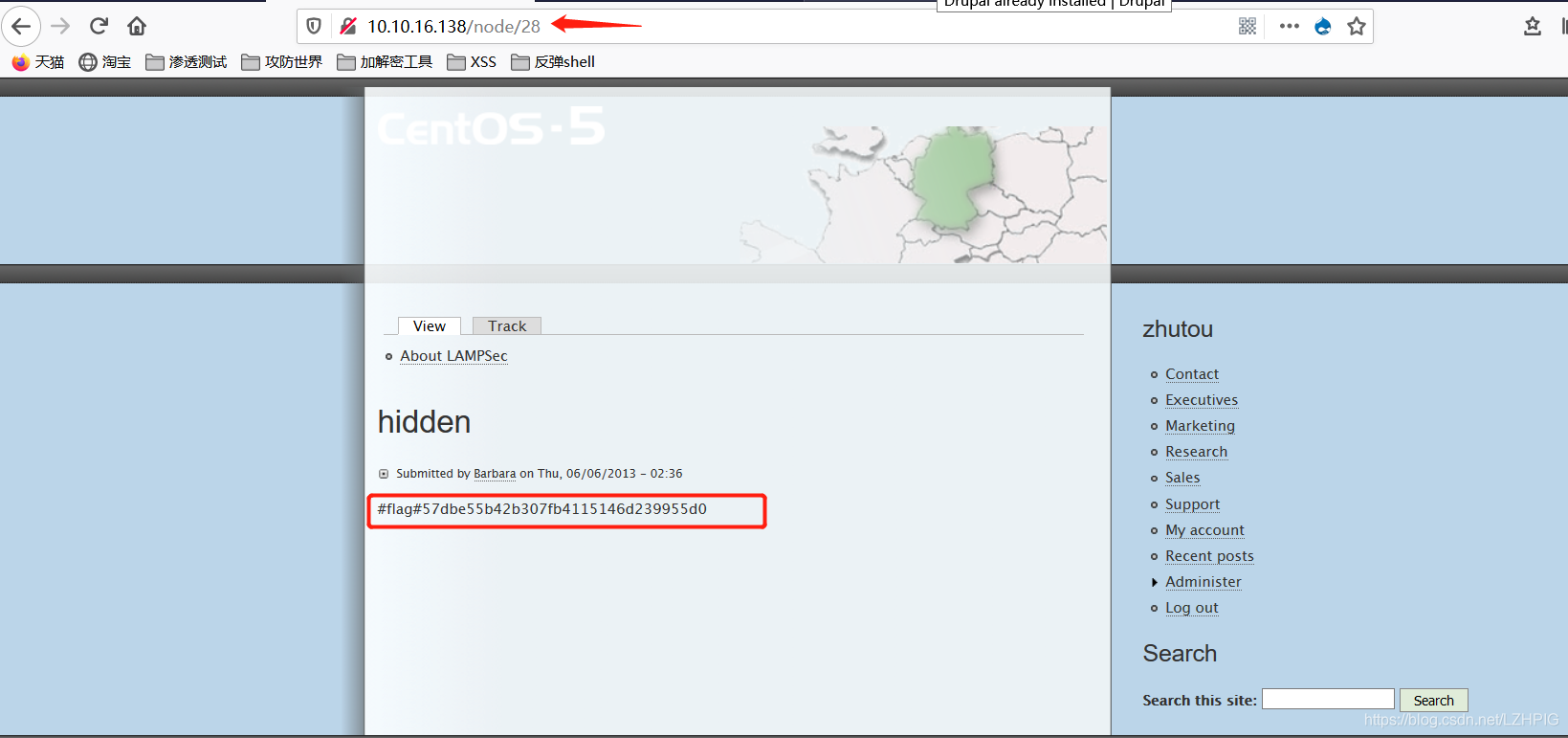This screenshot has height=738, width=1568.
Task: Bookmark this page with star icon
Action: (x=1357, y=26)
